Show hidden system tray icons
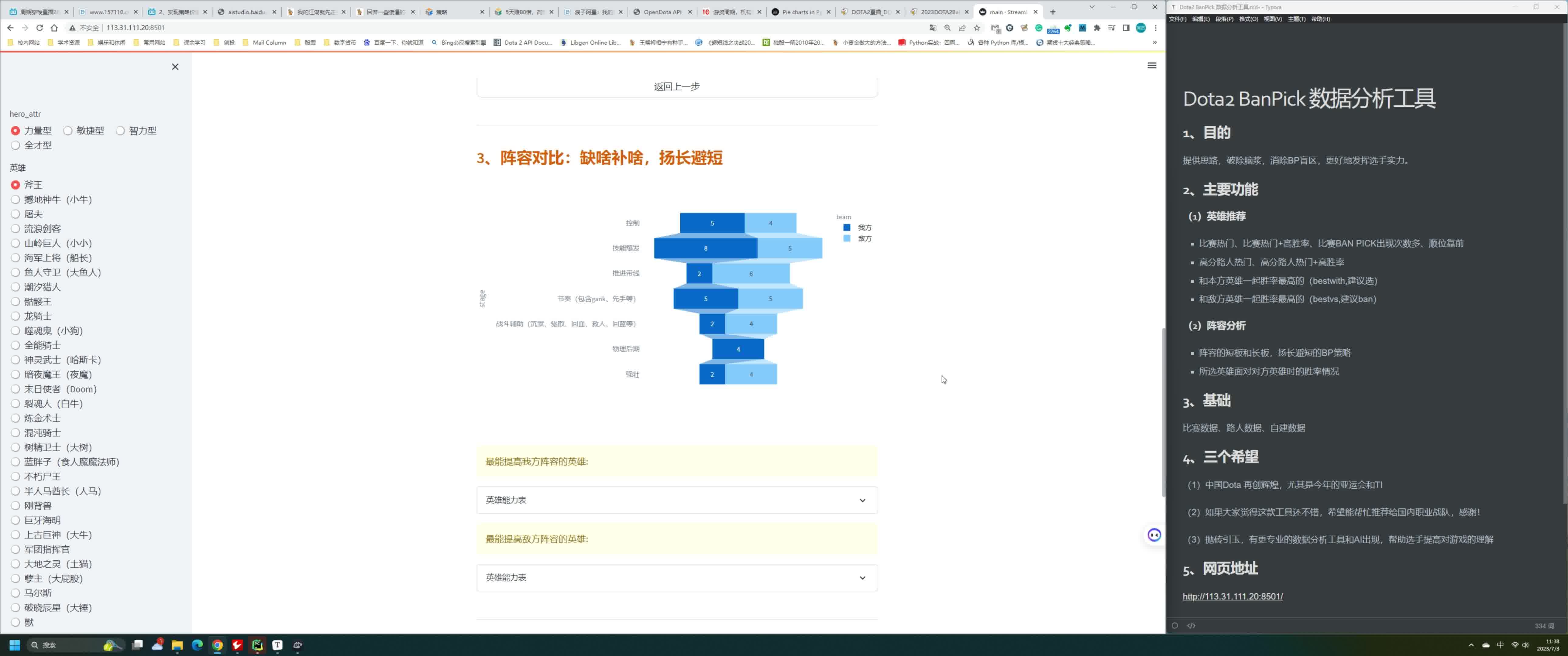1568x656 pixels. [1471, 645]
